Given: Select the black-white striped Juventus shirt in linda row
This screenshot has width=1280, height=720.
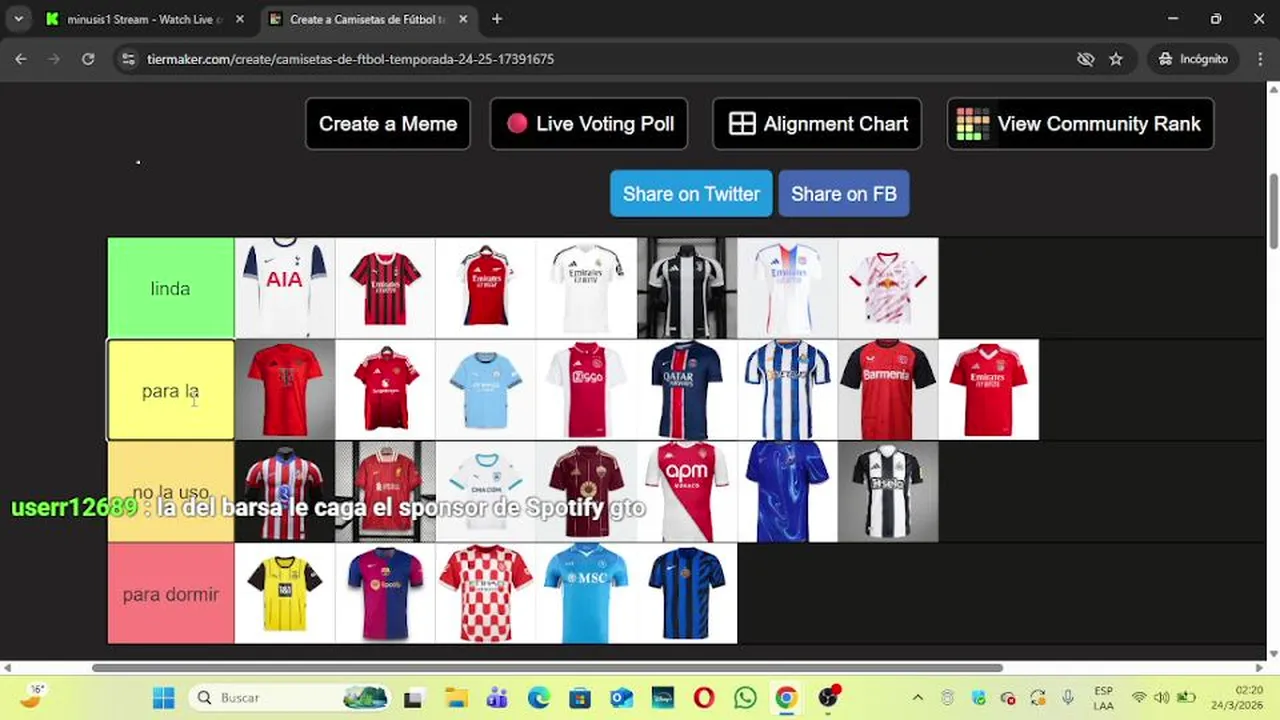Looking at the screenshot, I should (687, 288).
